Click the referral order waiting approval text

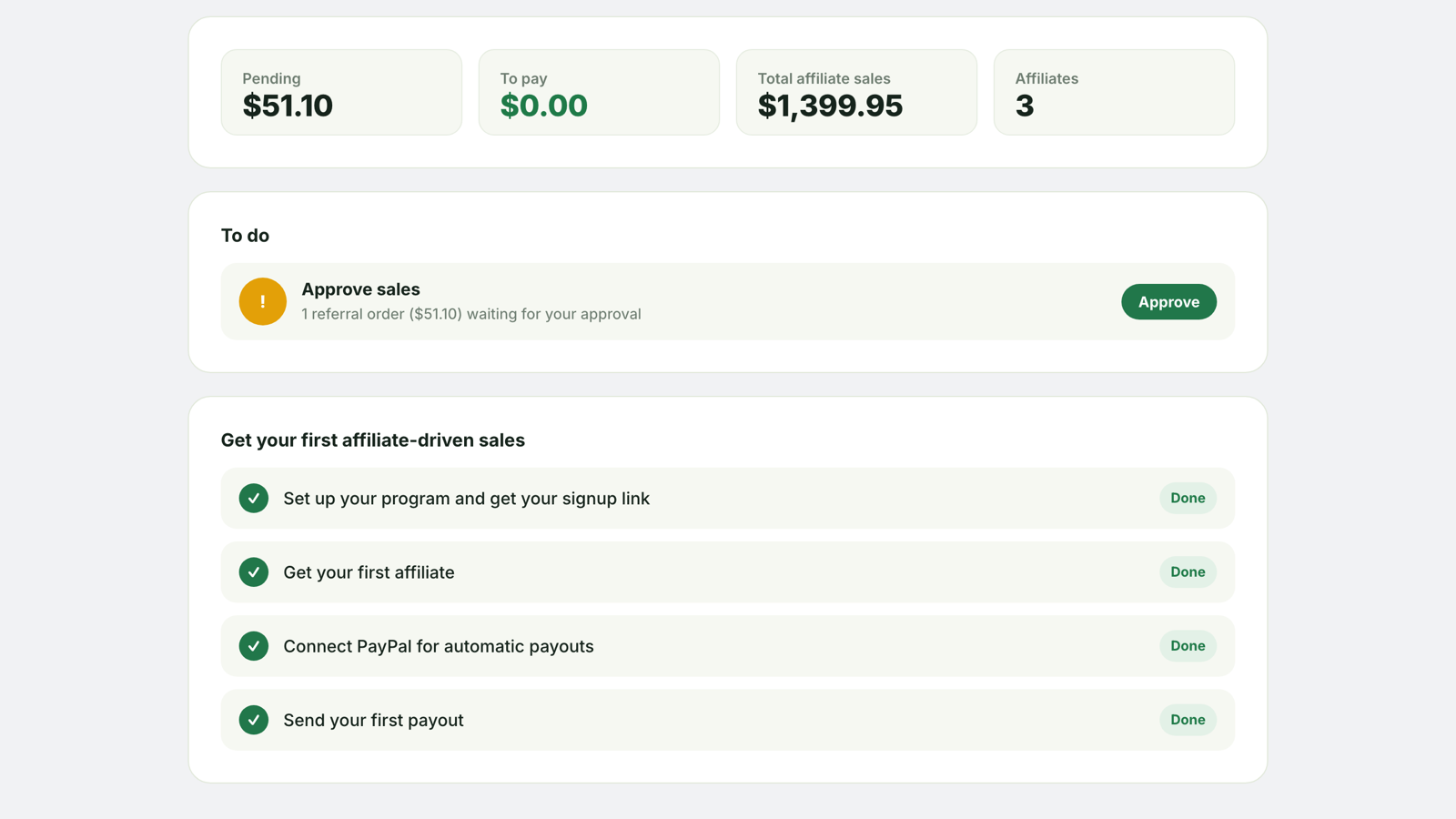tap(471, 314)
